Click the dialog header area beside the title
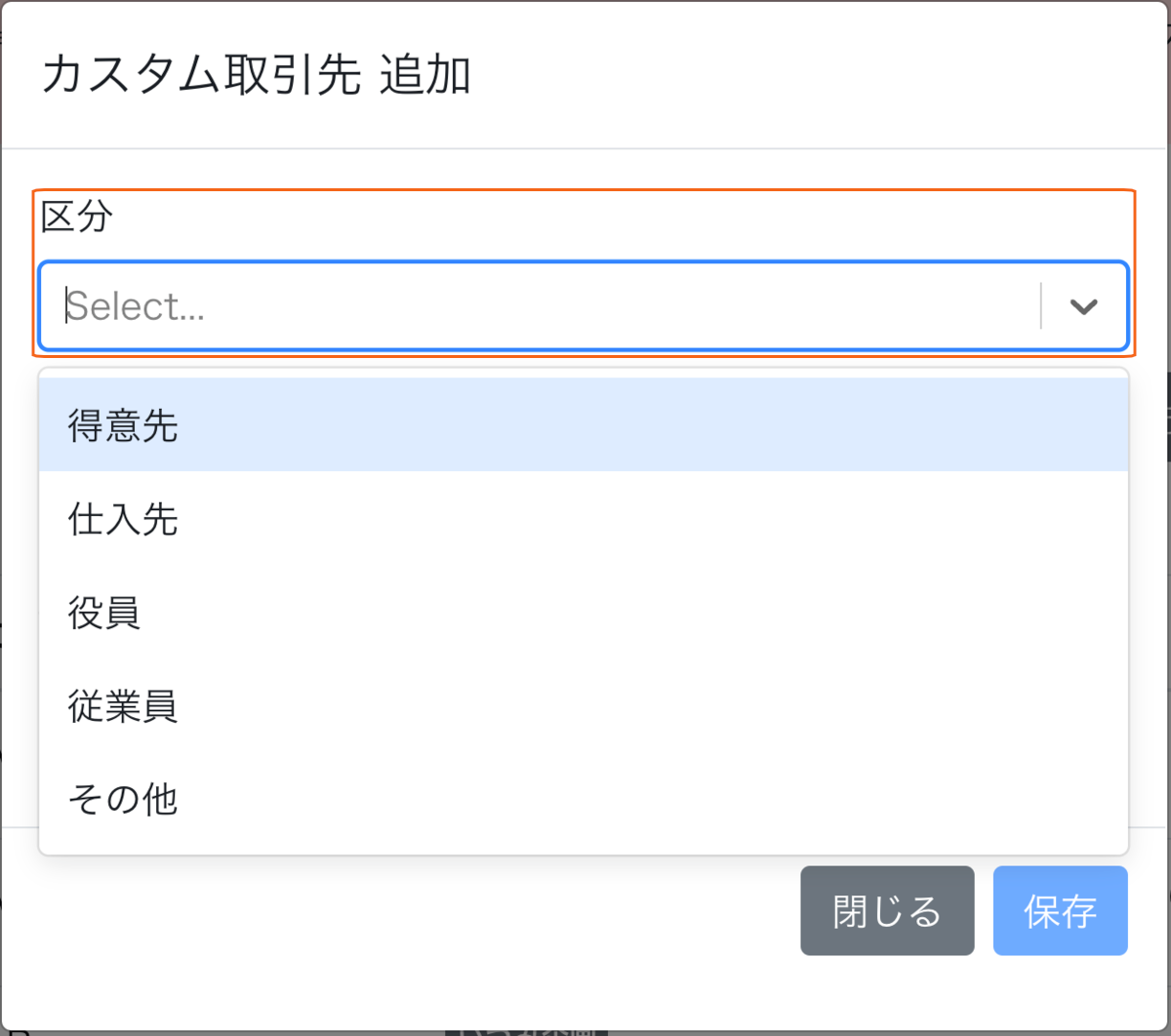1171x1036 pixels. pos(820,75)
